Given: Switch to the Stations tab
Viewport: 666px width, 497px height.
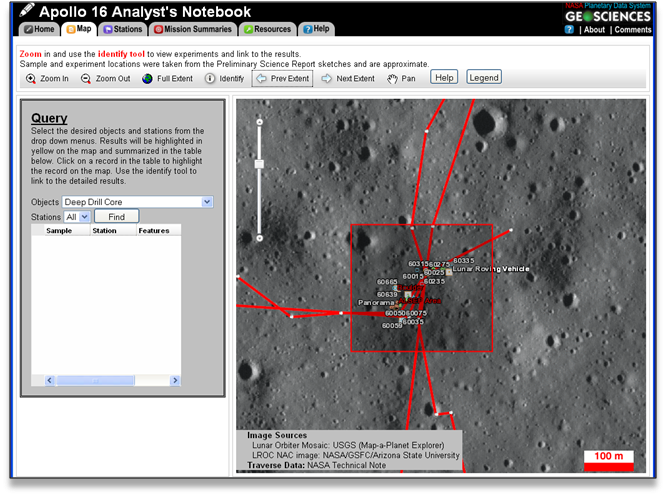Looking at the screenshot, I should click(x=122, y=29).
